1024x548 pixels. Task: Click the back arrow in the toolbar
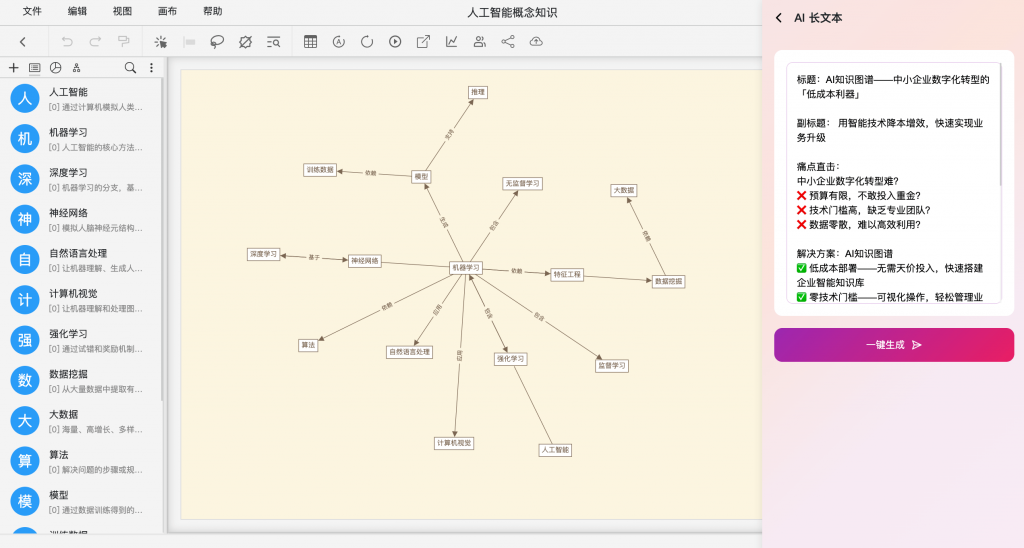(22, 42)
